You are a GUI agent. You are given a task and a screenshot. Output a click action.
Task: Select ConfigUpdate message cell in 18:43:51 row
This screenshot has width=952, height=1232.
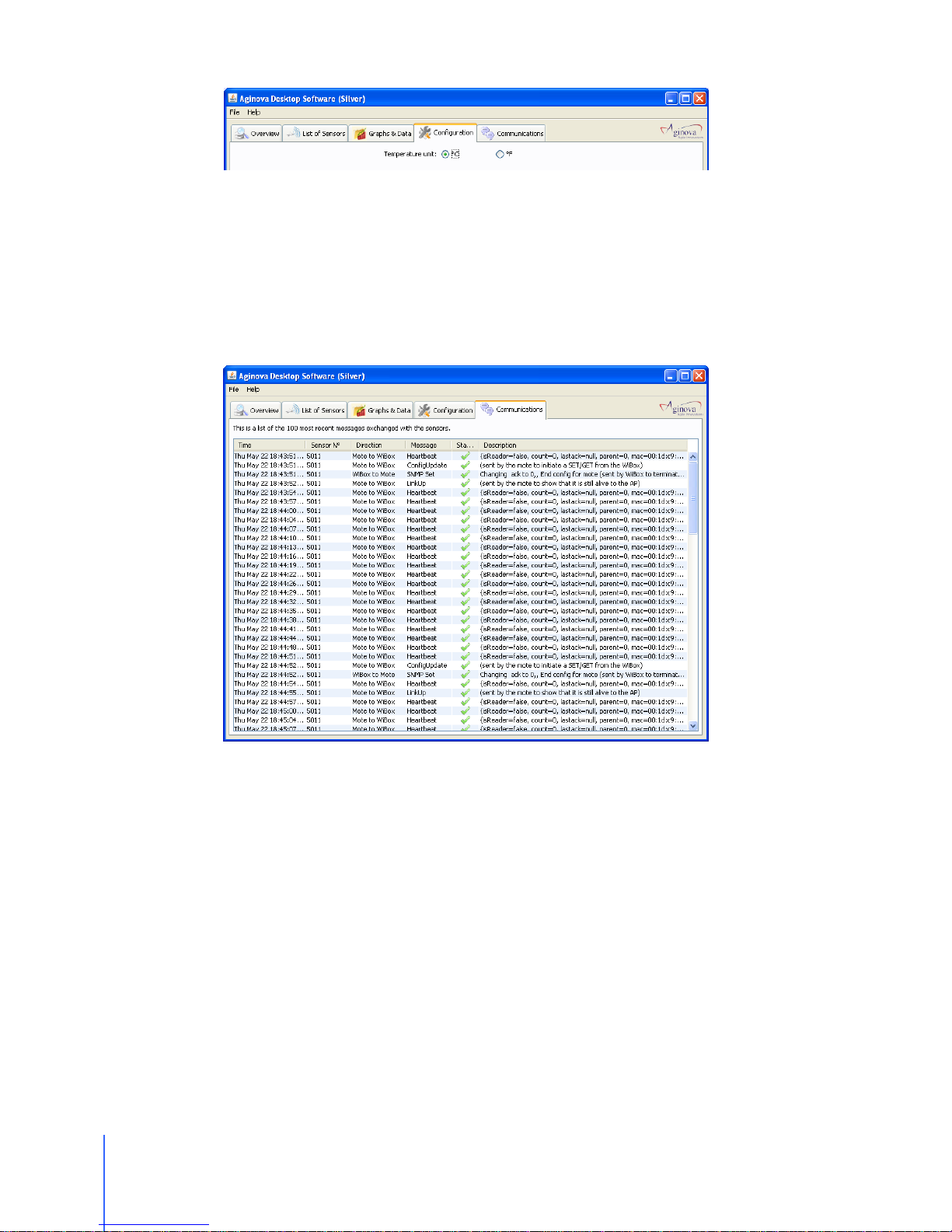(x=429, y=466)
